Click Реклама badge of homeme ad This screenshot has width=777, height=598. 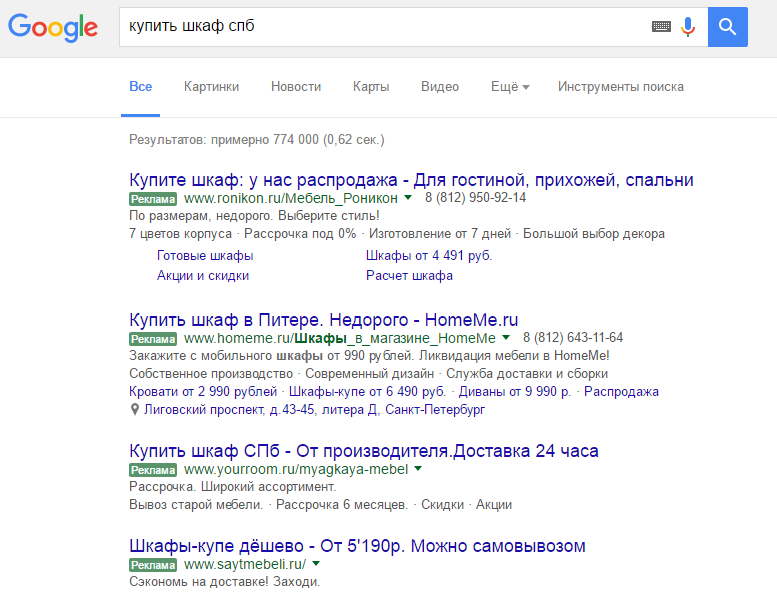pos(153,338)
